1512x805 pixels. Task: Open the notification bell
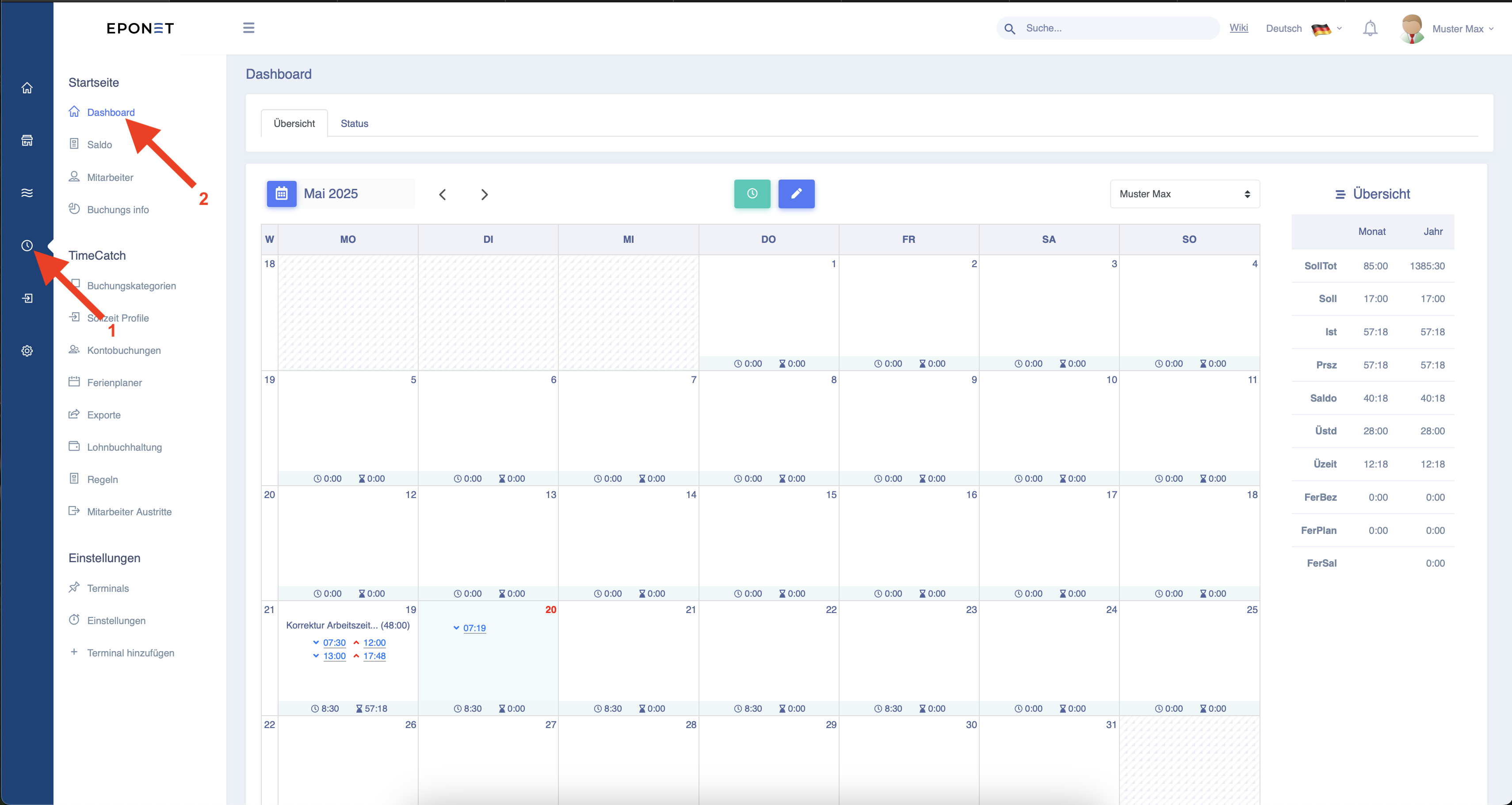click(x=1370, y=28)
